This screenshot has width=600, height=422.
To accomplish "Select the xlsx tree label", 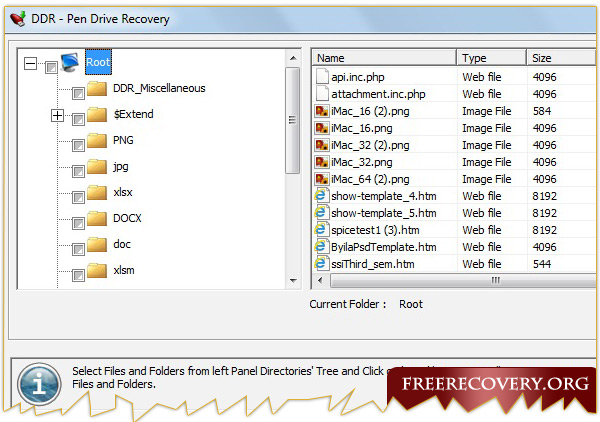I will (x=123, y=192).
